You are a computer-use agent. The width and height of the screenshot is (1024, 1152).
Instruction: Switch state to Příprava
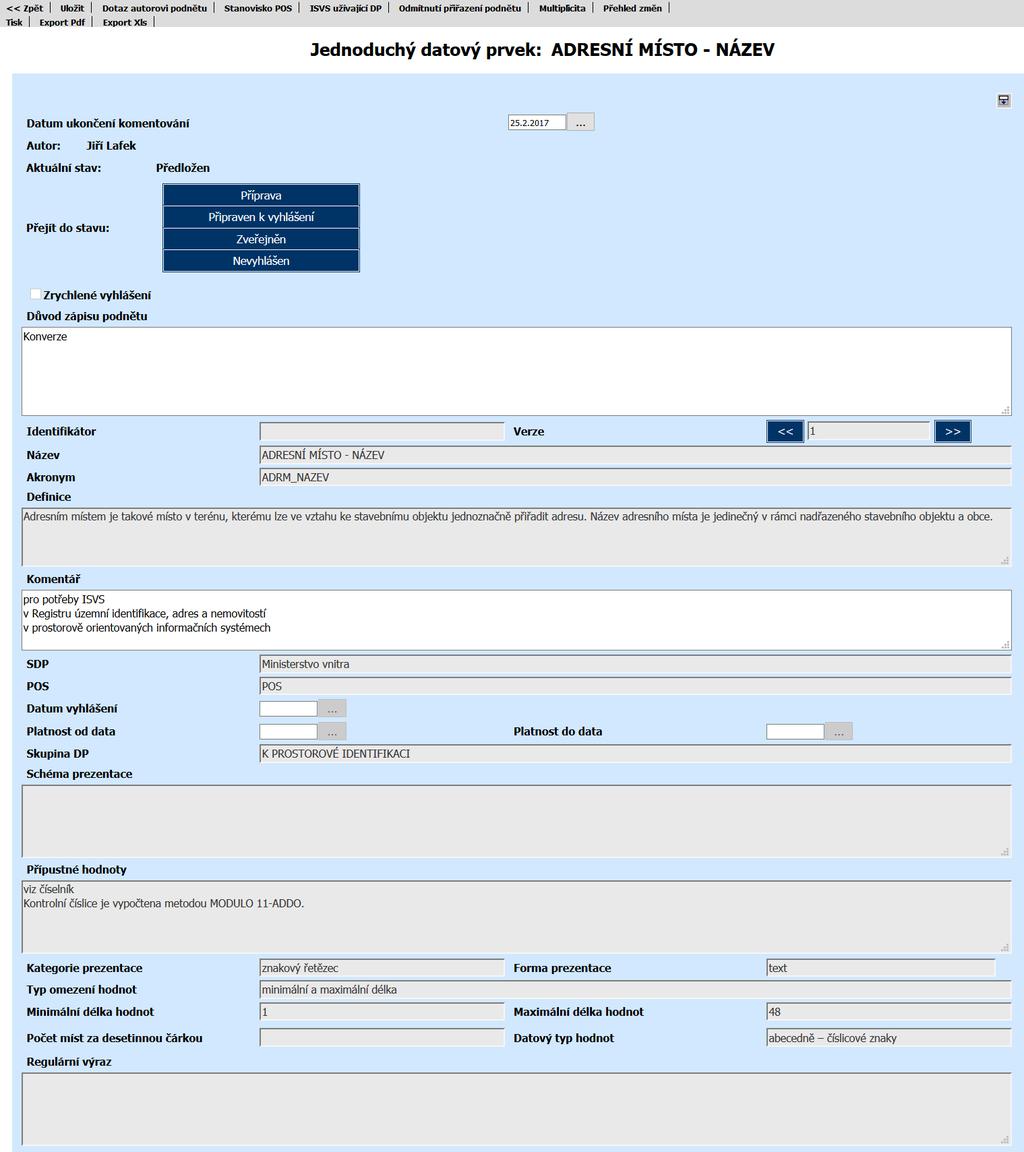tap(261, 195)
